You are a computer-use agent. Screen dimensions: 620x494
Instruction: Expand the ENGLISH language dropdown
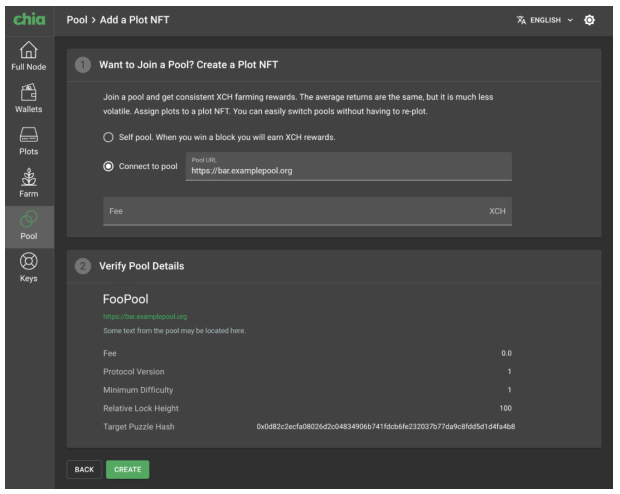[545, 20]
